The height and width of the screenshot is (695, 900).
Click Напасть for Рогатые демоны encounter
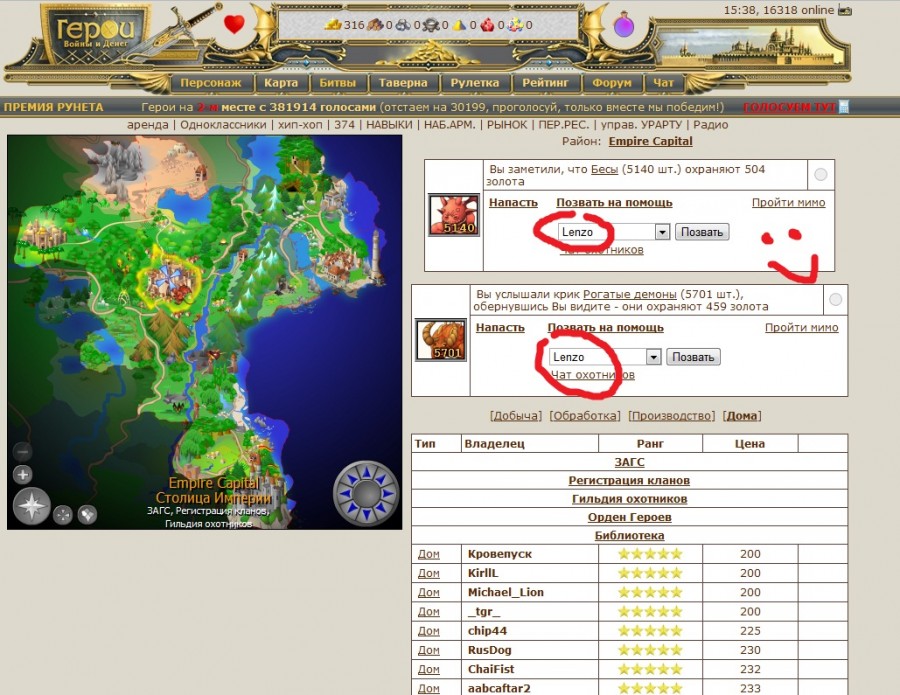coord(500,328)
